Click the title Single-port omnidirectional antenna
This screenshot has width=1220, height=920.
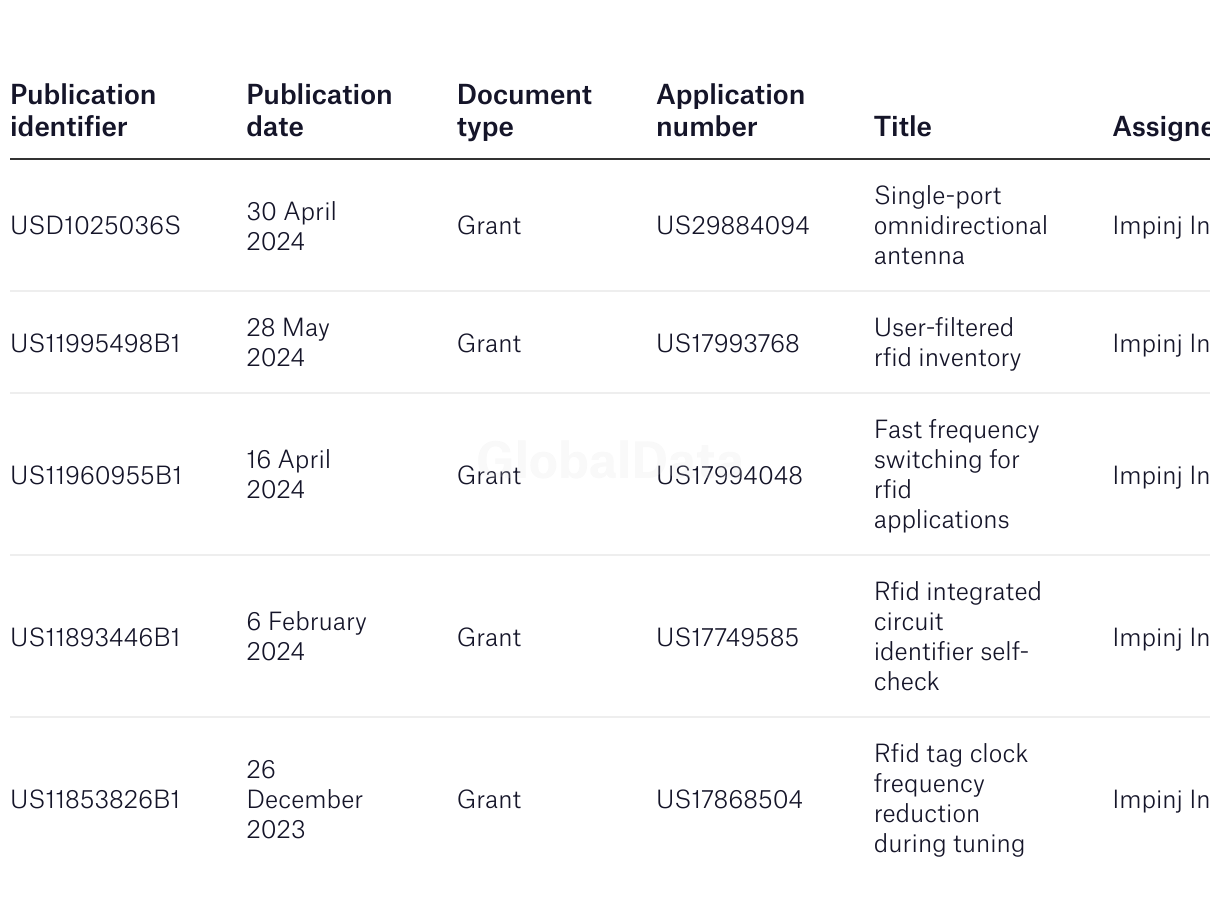pos(960,226)
